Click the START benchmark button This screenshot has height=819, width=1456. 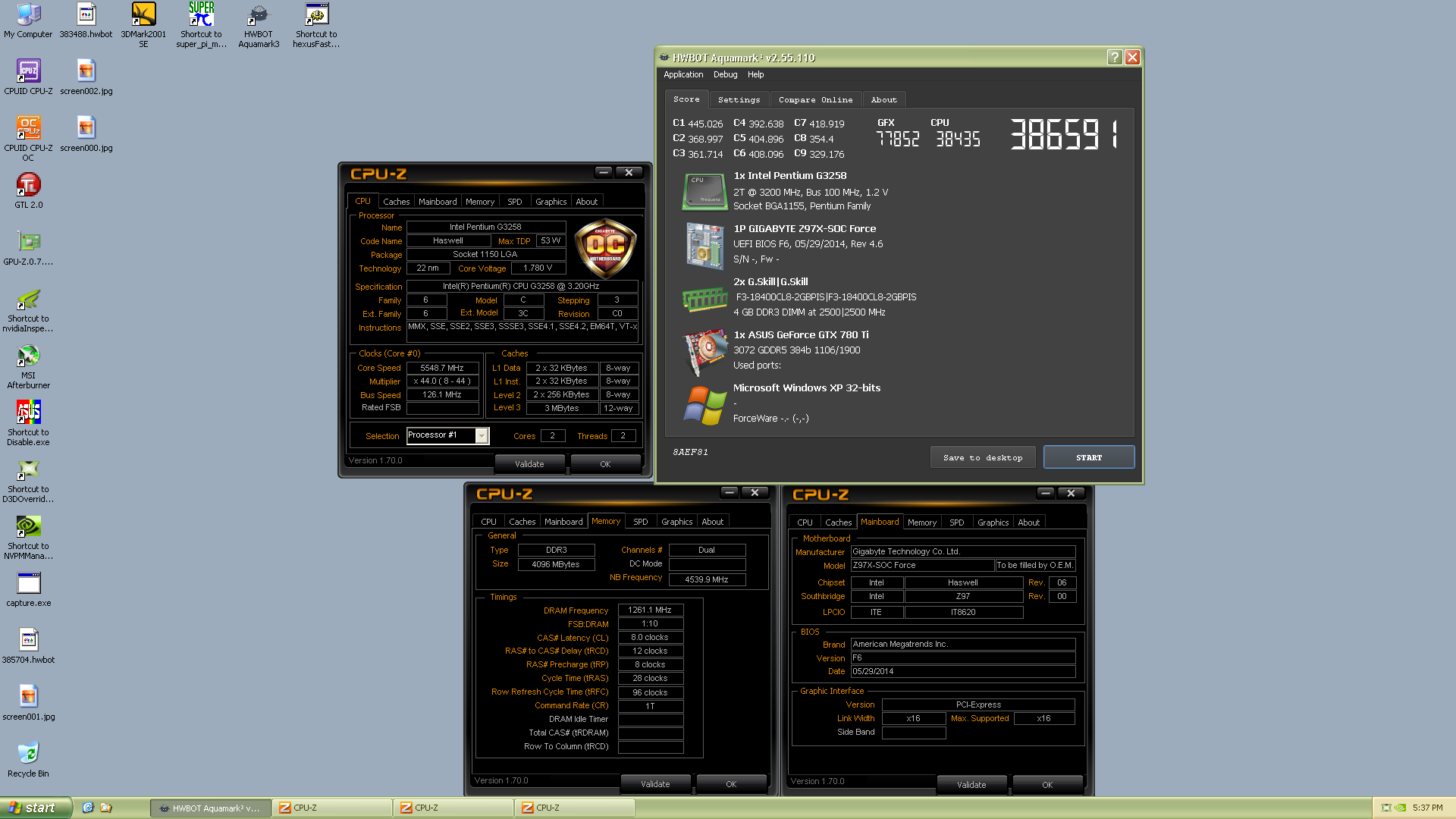[x=1089, y=457]
